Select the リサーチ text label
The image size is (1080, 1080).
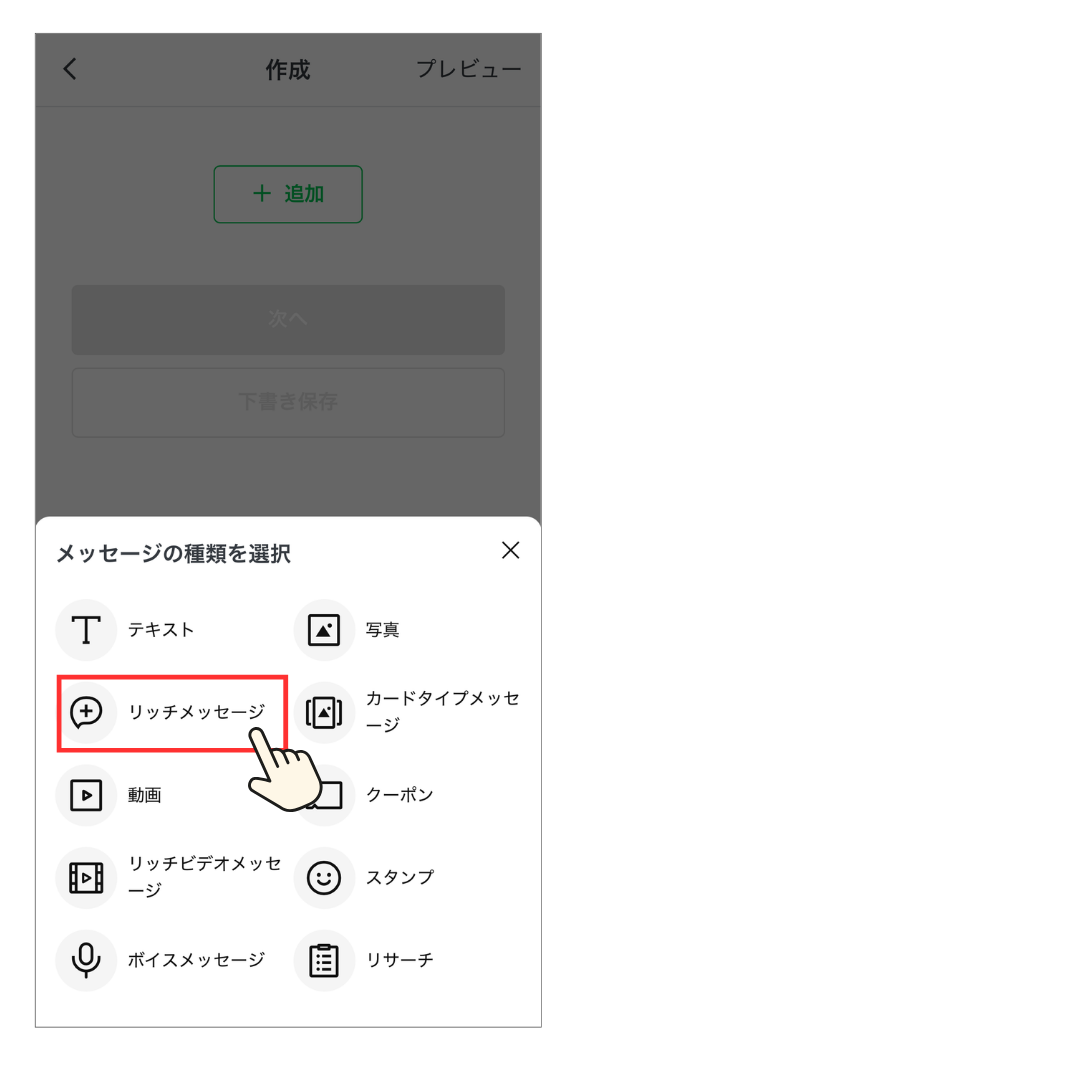pos(399,960)
